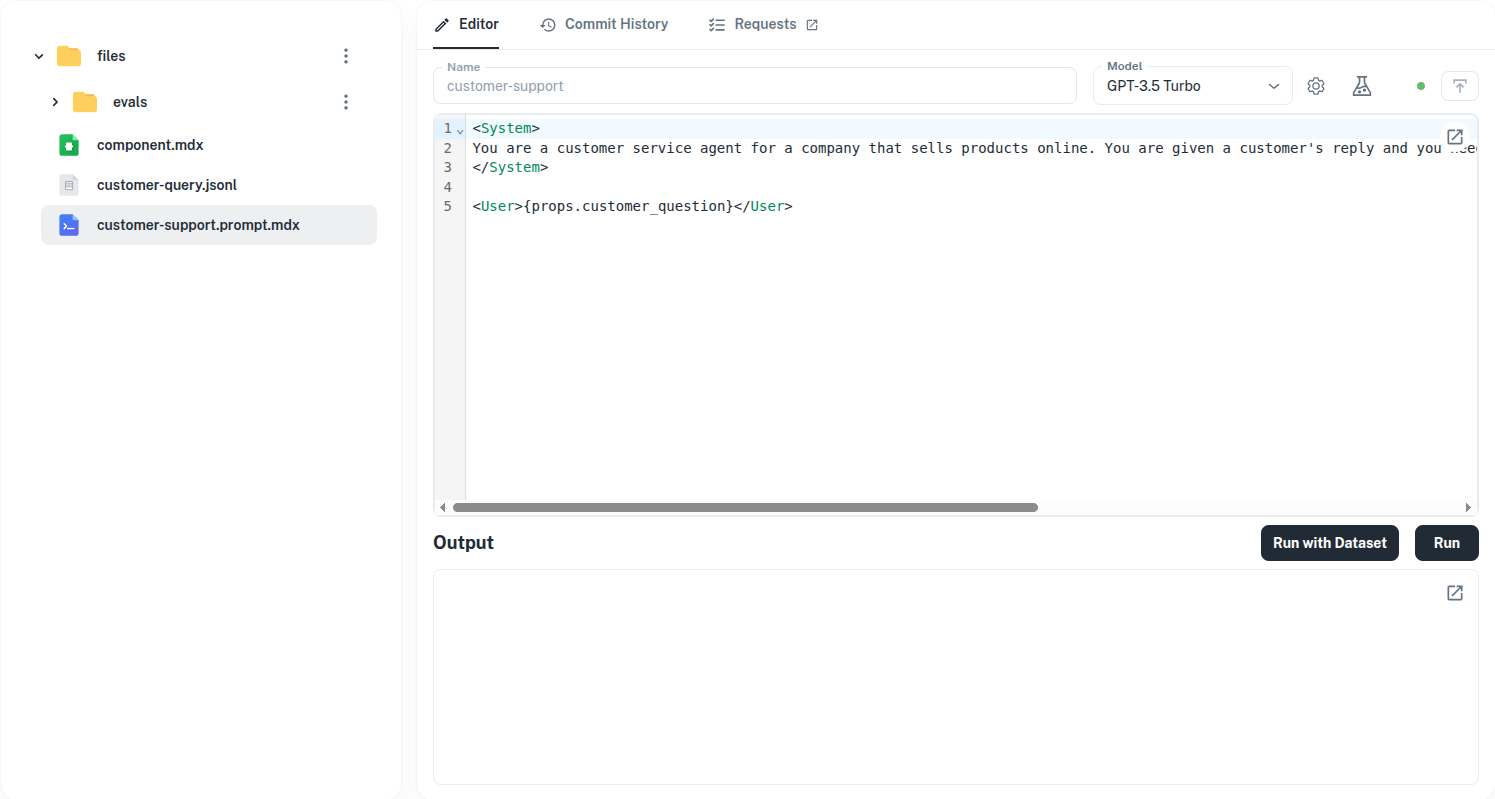Click the props.customer_question text on line 5
The height and width of the screenshot is (799, 1495).
(x=629, y=206)
